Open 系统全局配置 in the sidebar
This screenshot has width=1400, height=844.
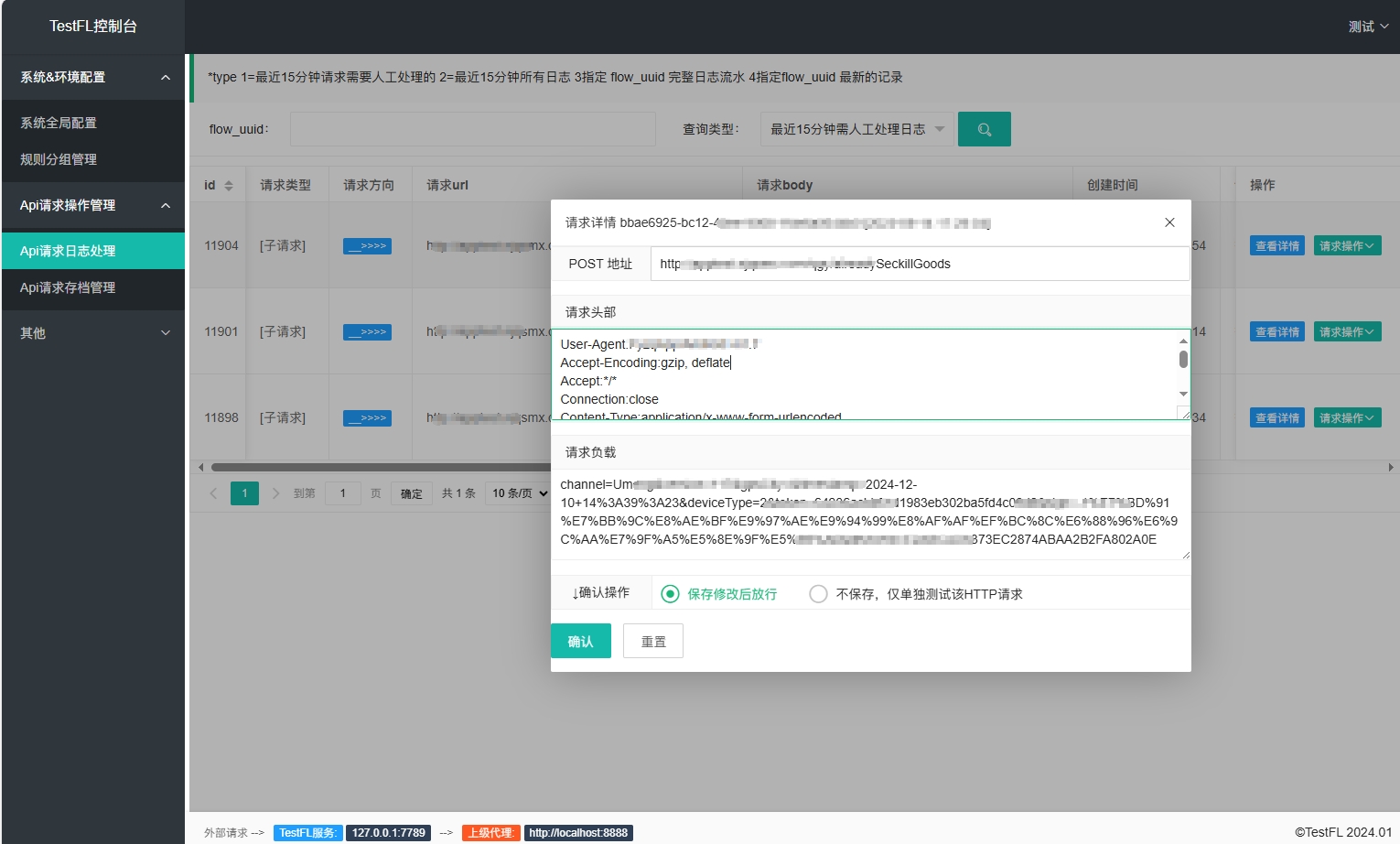click(92, 123)
